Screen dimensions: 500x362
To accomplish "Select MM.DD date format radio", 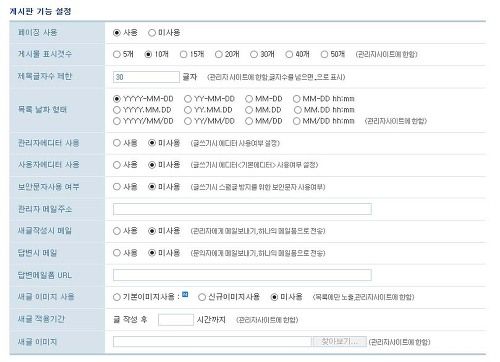I will point(249,110).
